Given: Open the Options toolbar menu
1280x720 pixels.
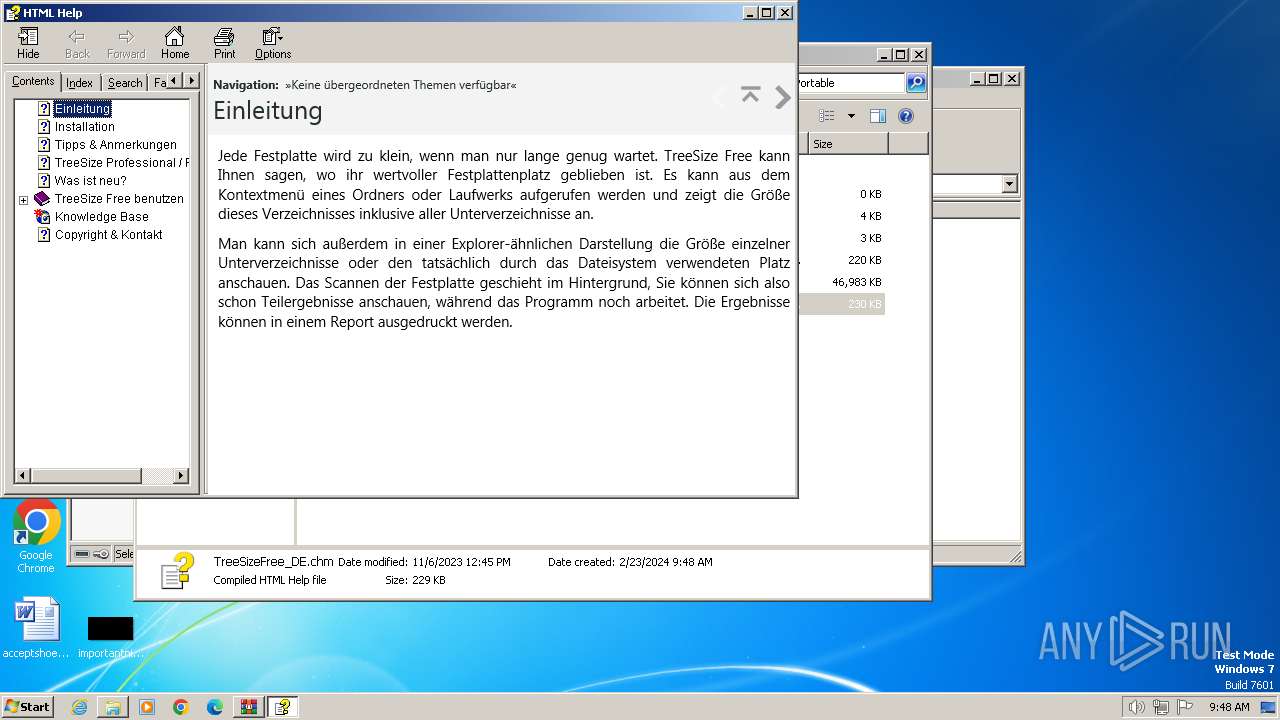Looking at the screenshot, I should click(x=273, y=43).
